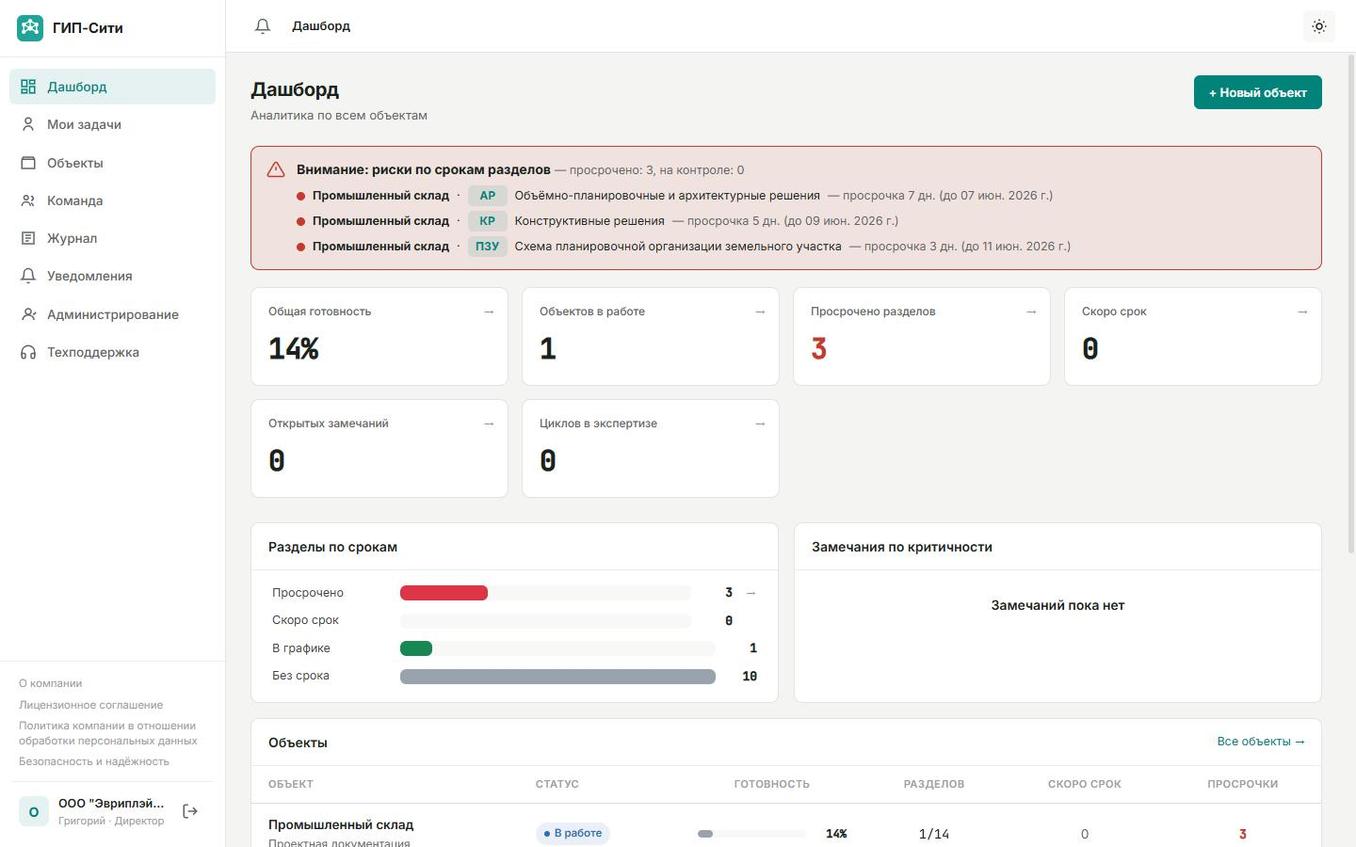1356x847 pixels.
Task: Click the Без срока count 10
Action: [x=750, y=676]
